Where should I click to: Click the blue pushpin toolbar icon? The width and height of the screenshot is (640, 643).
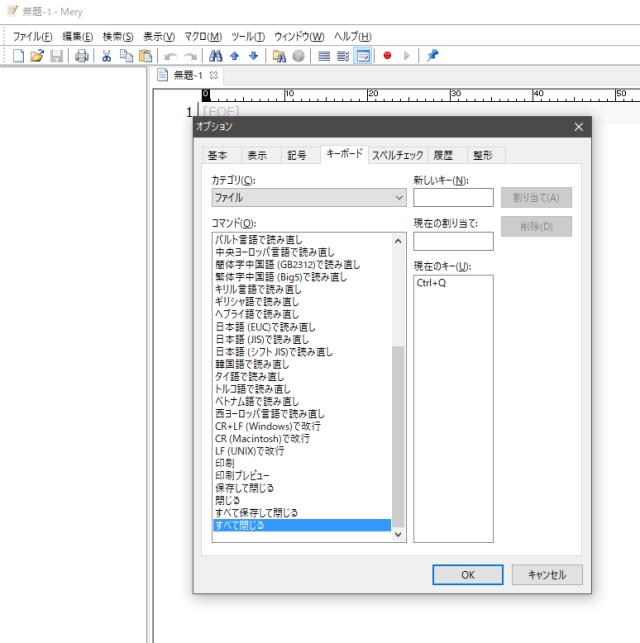coord(432,56)
